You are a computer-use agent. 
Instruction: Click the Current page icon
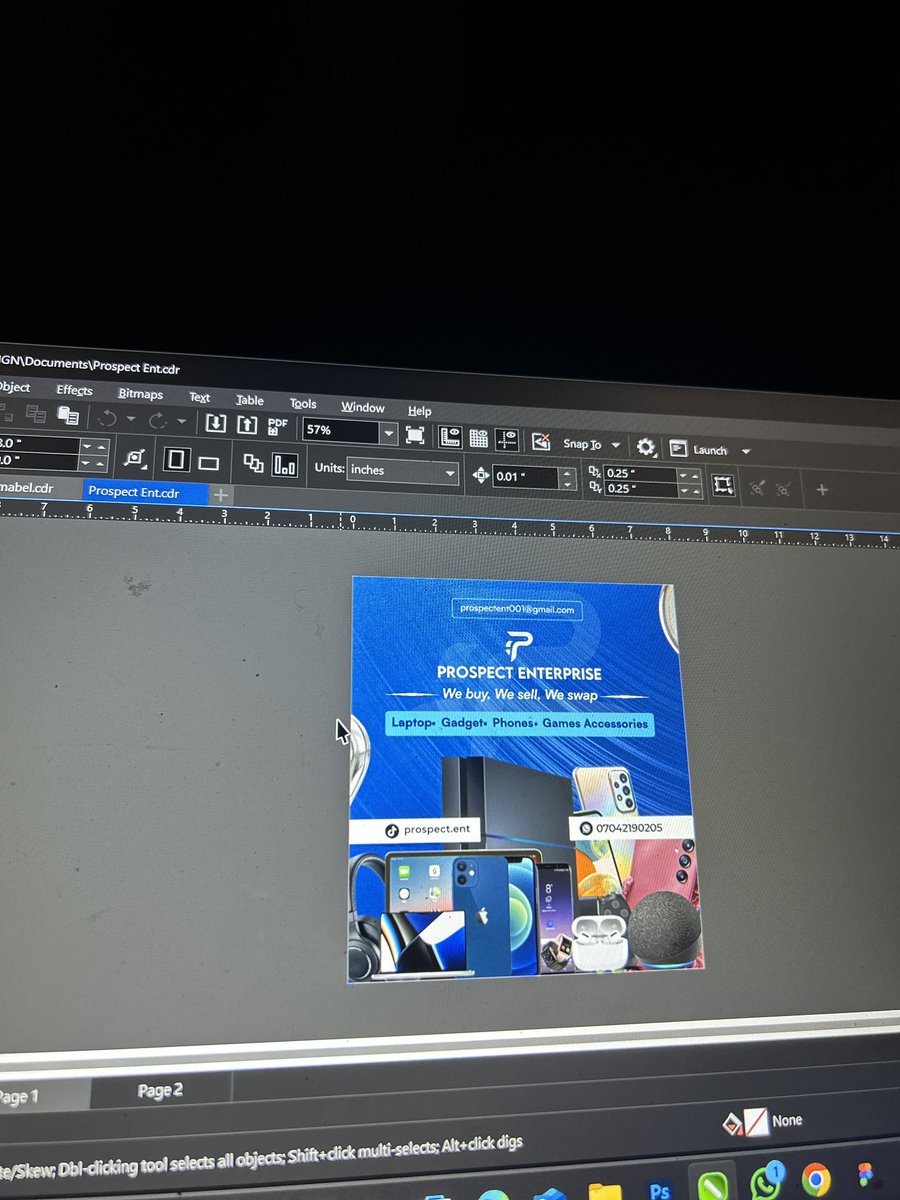tap(286, 465)
